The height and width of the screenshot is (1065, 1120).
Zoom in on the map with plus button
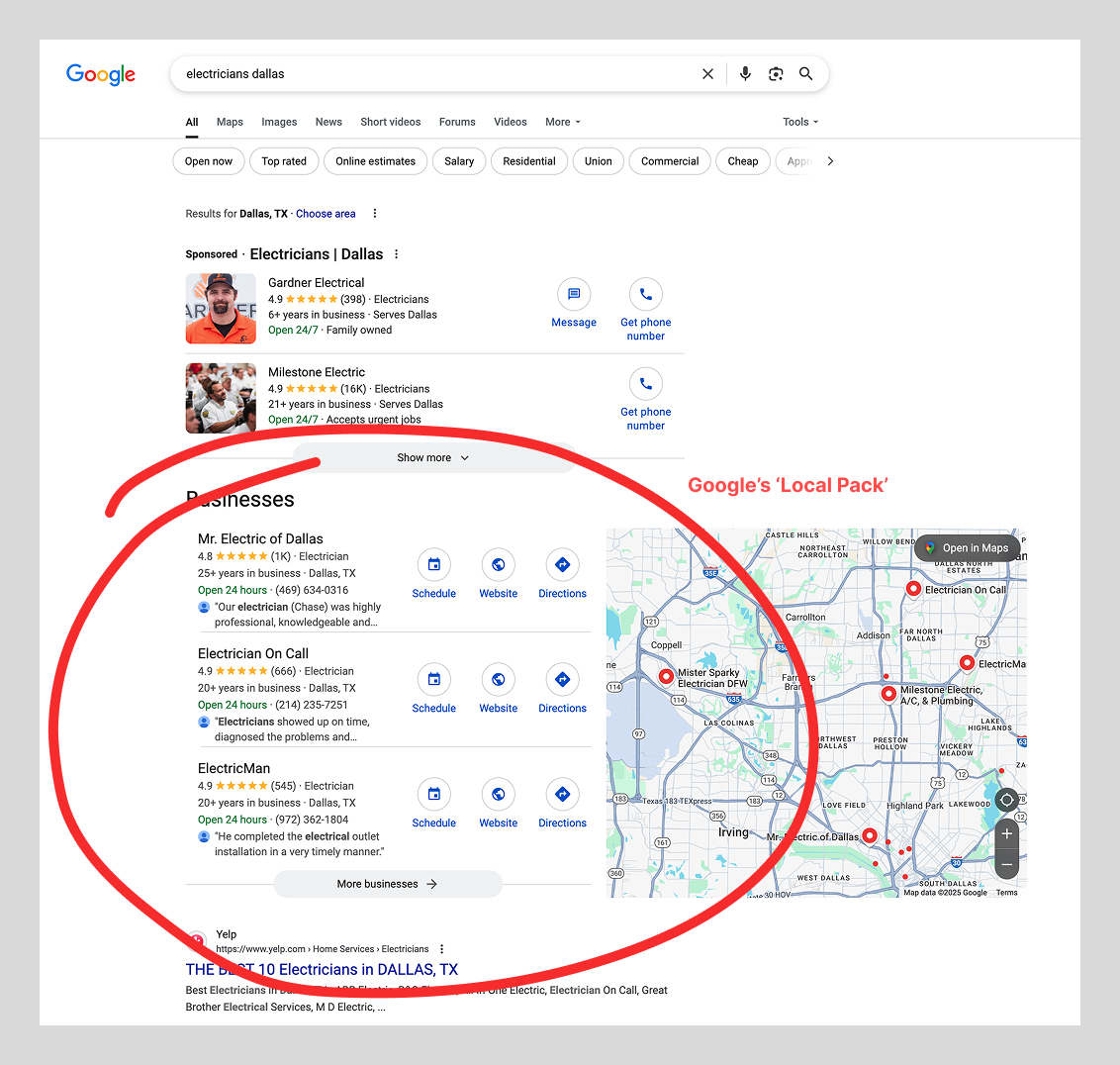coord(1006,833)
